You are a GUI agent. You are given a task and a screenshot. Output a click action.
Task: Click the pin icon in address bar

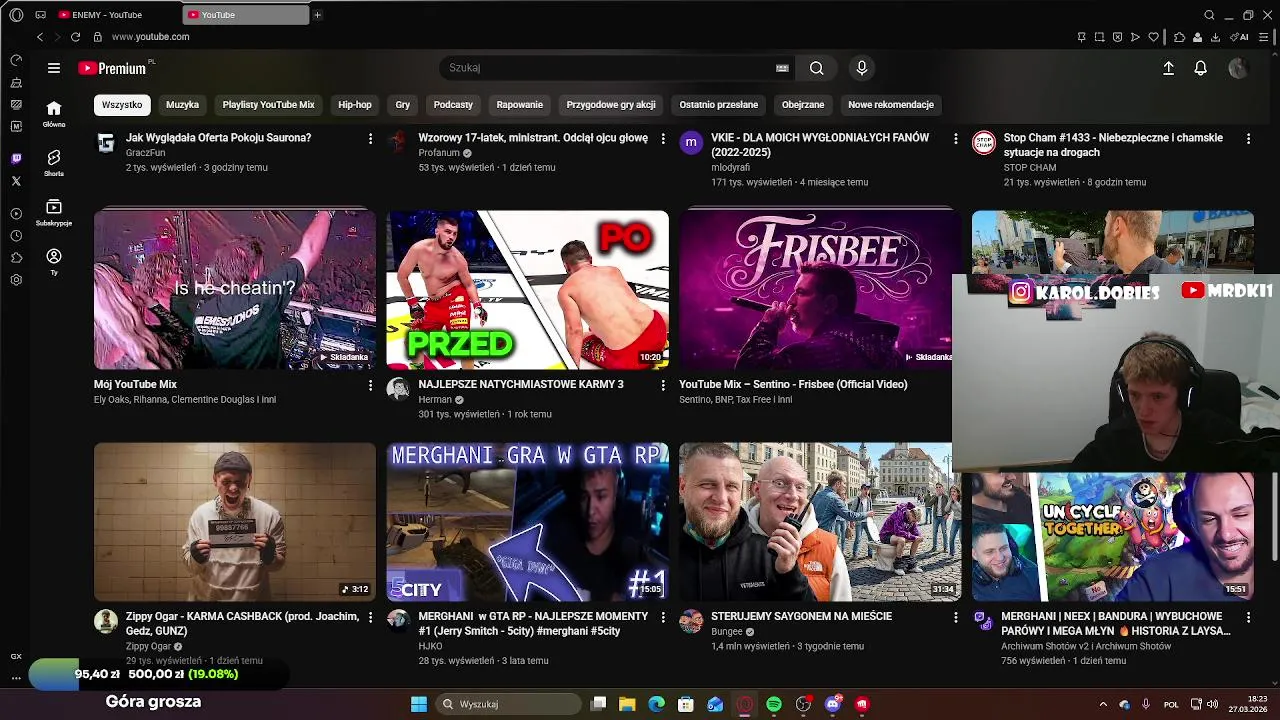coord(1081,37)
